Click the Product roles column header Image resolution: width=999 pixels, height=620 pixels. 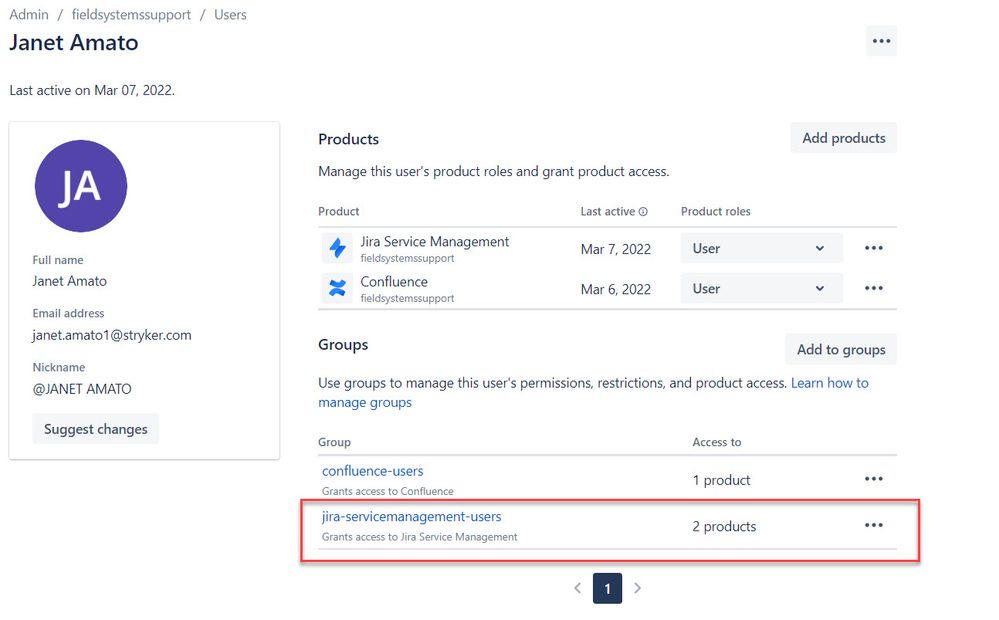click(x=715, y=212)
